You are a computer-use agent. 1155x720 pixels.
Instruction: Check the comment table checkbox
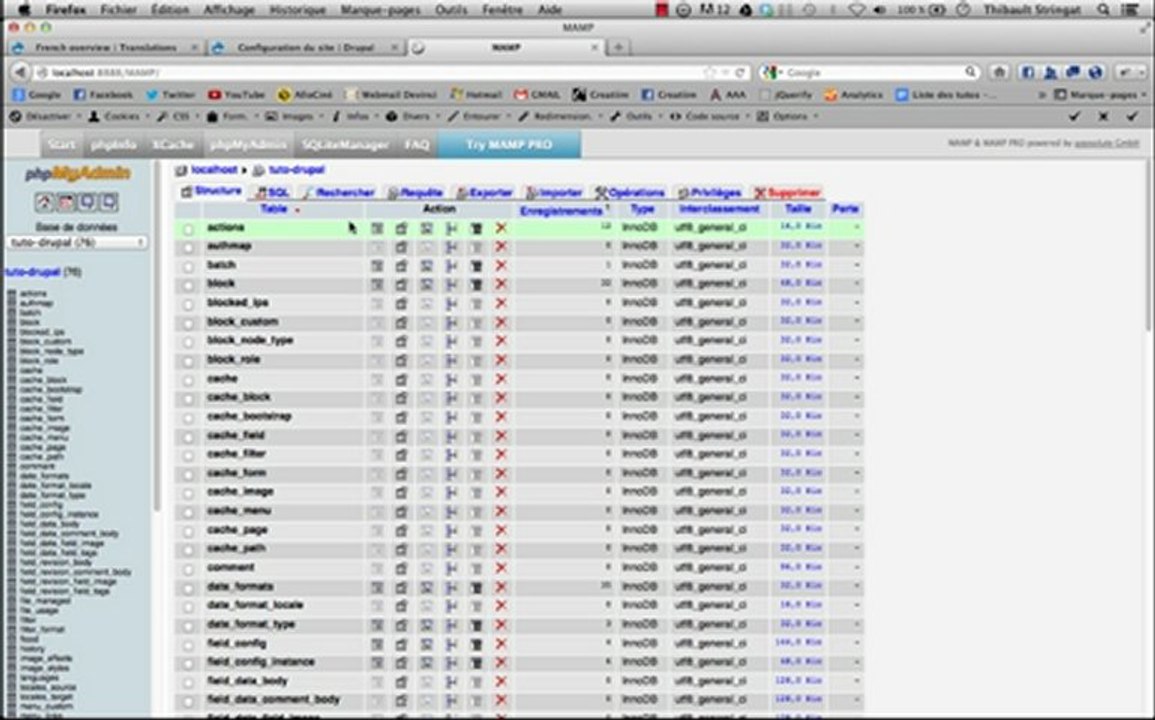[x=189, y=569]
